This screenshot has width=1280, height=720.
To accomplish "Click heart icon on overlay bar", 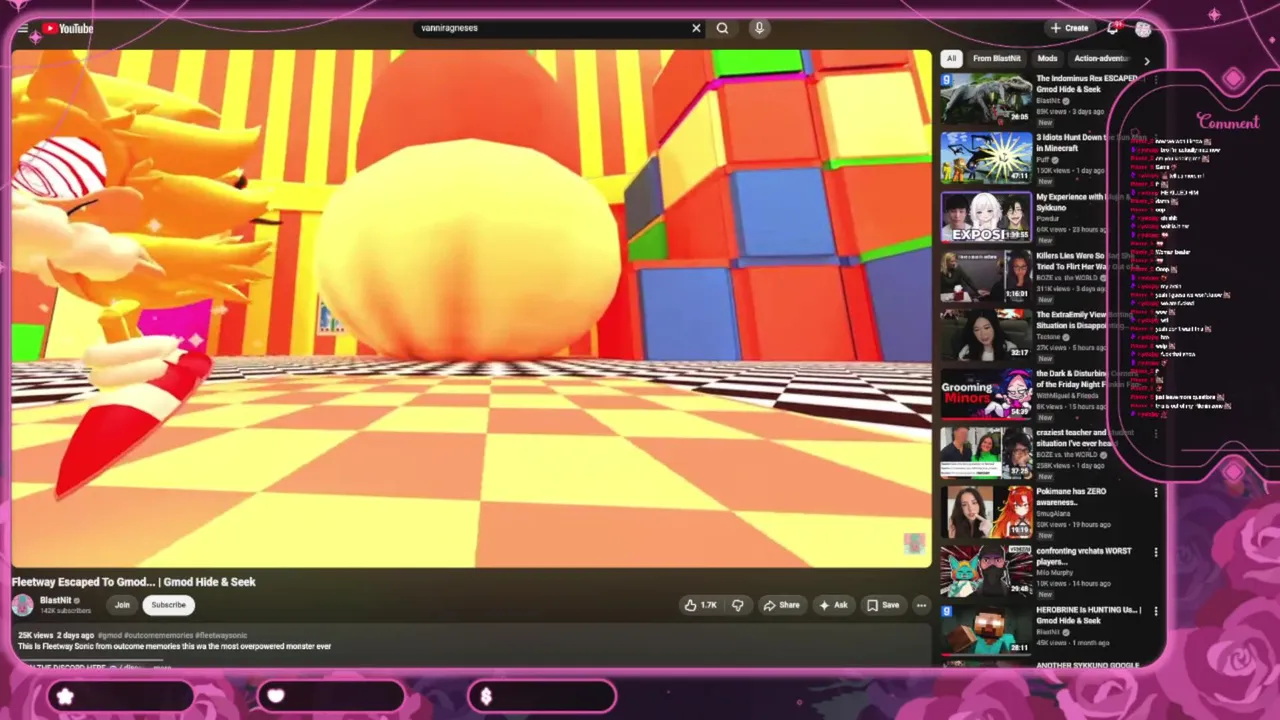I will (275, 696).
